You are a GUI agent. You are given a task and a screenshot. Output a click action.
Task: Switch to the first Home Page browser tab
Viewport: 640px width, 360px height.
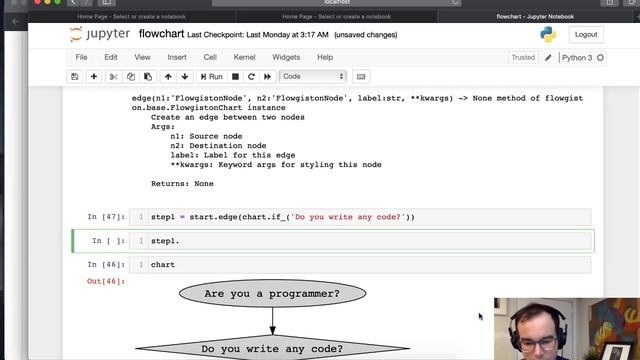131,17
